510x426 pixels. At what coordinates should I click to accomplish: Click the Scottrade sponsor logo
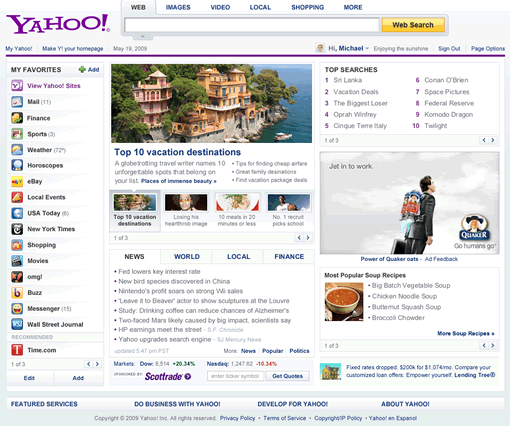tap(168, 376)
